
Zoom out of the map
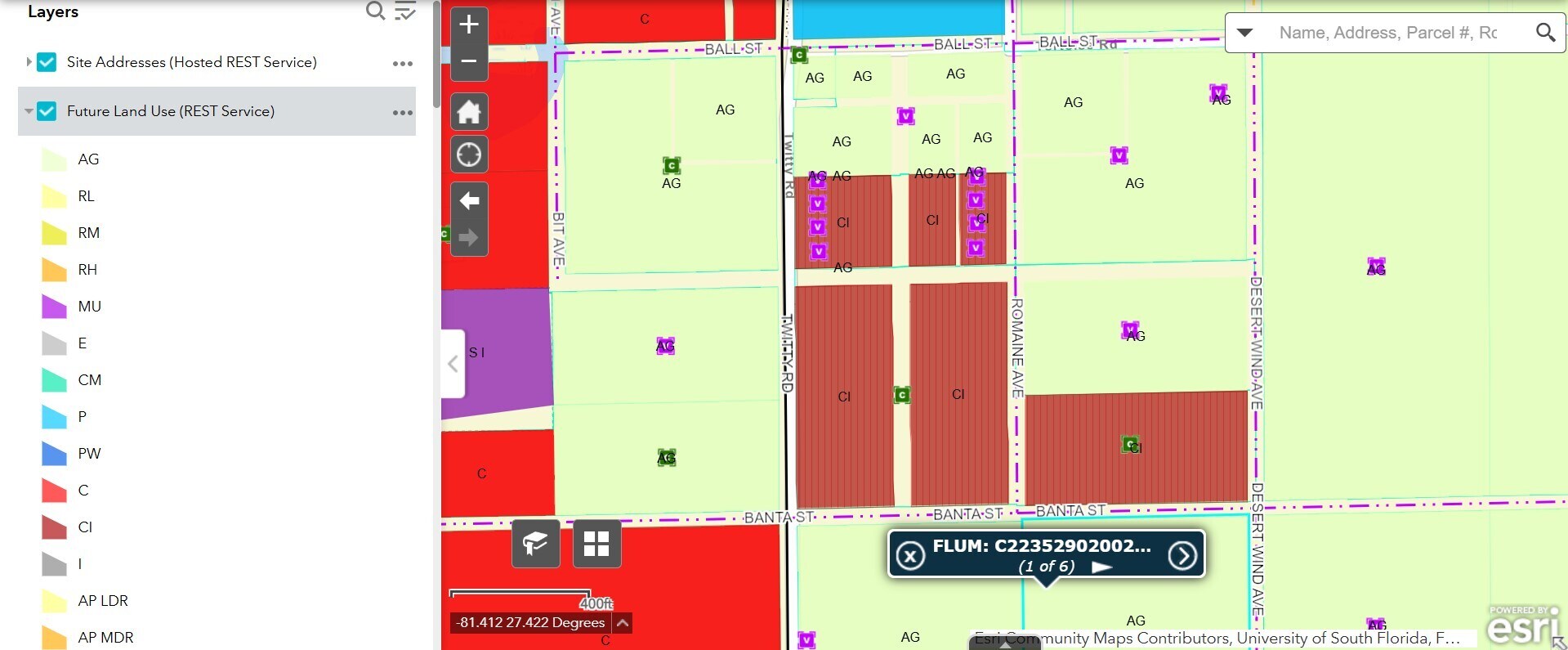tap(469, 62)
